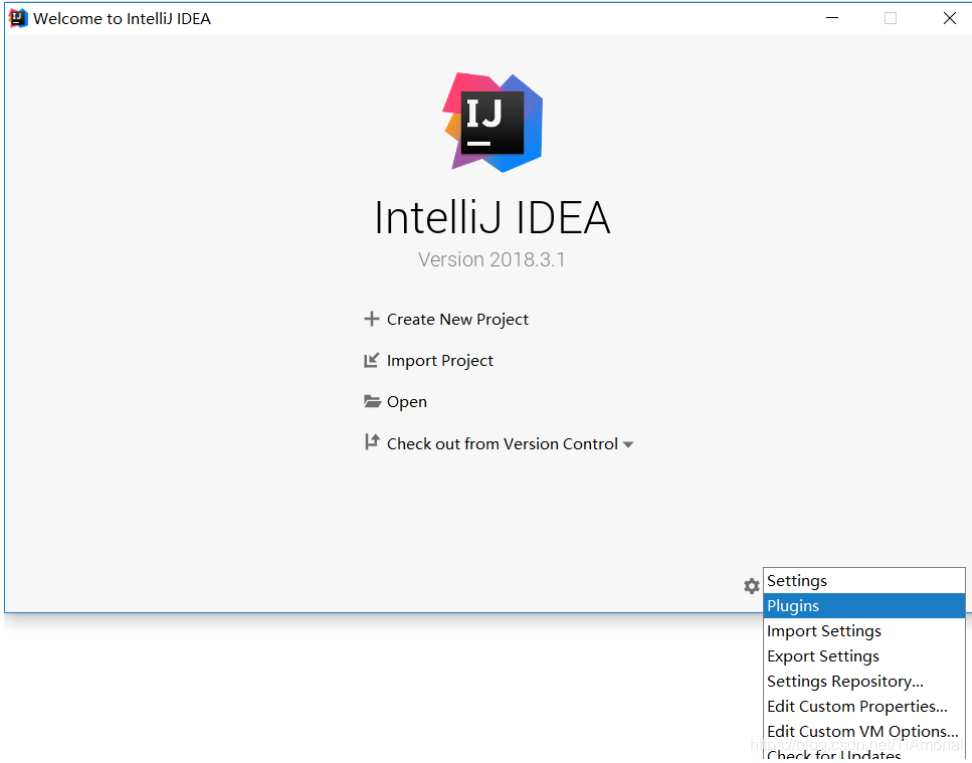Choose Settings from the configure menu
The image size is (972, 763).
point(864,581)
